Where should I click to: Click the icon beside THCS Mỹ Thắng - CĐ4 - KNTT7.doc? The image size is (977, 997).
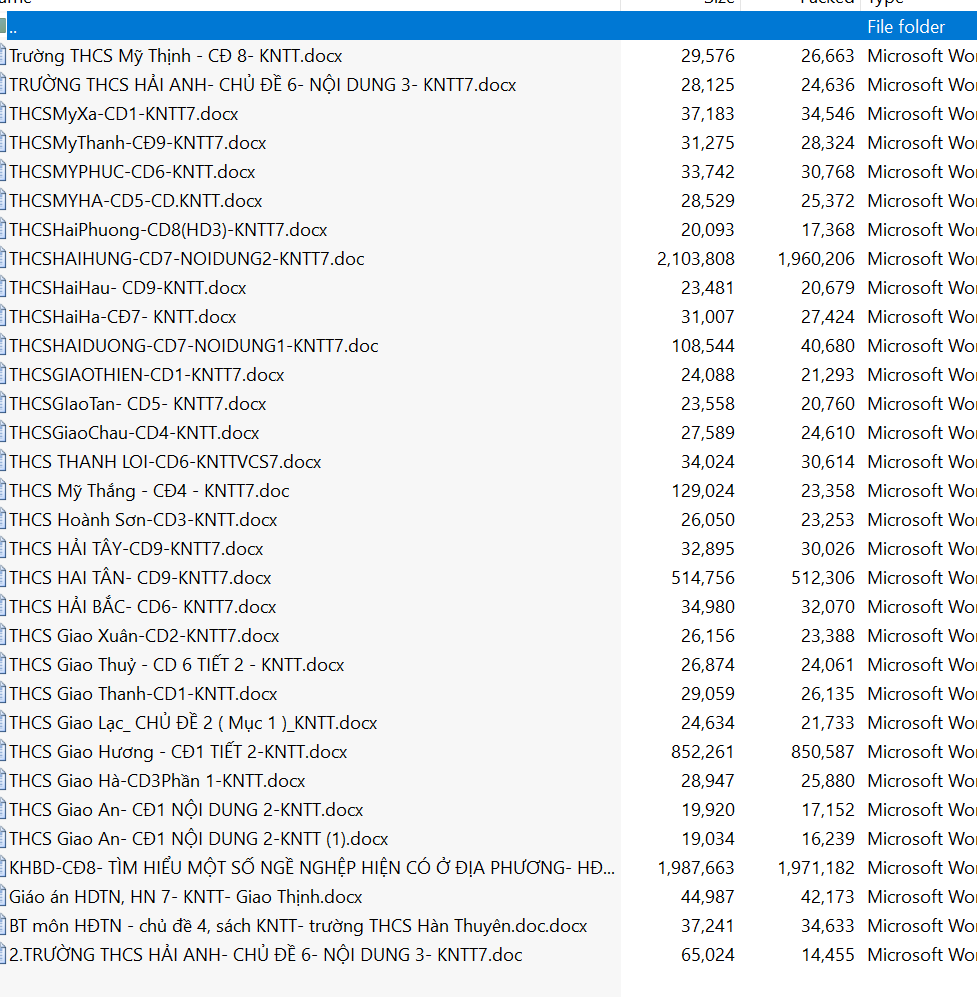[3, 491]
